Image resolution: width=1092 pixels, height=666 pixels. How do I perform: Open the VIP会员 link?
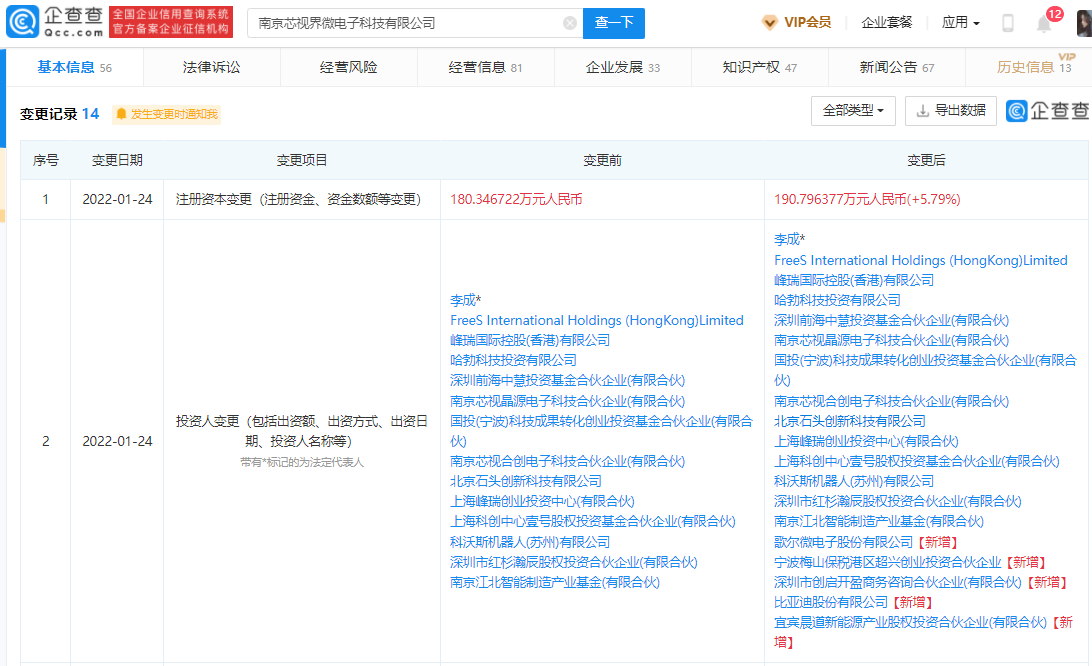pos(807,22)
